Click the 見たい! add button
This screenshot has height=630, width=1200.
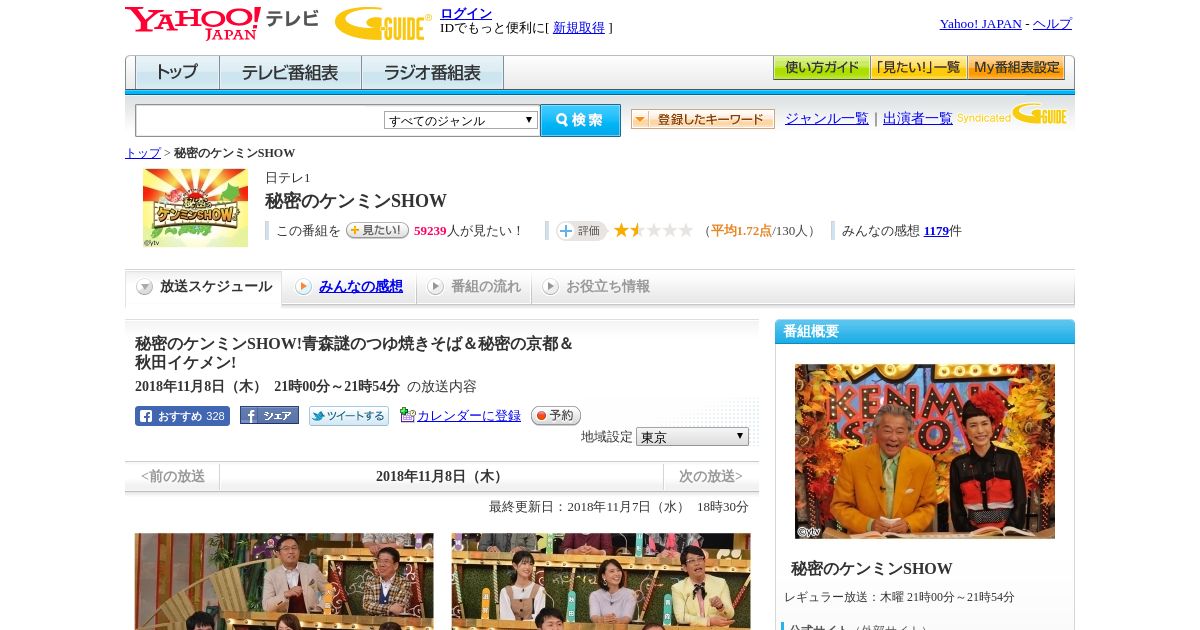[377, 230]
